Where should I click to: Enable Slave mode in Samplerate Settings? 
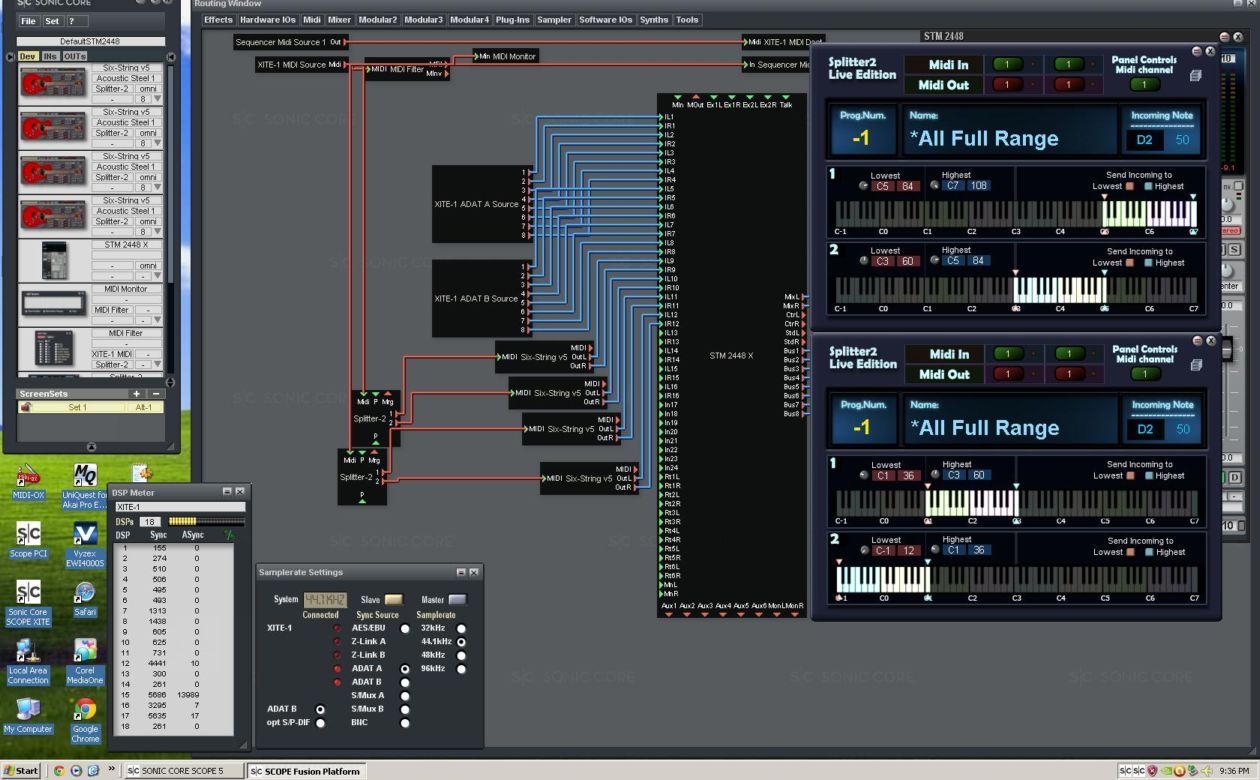pyautogui.click(x=394, y=599)
